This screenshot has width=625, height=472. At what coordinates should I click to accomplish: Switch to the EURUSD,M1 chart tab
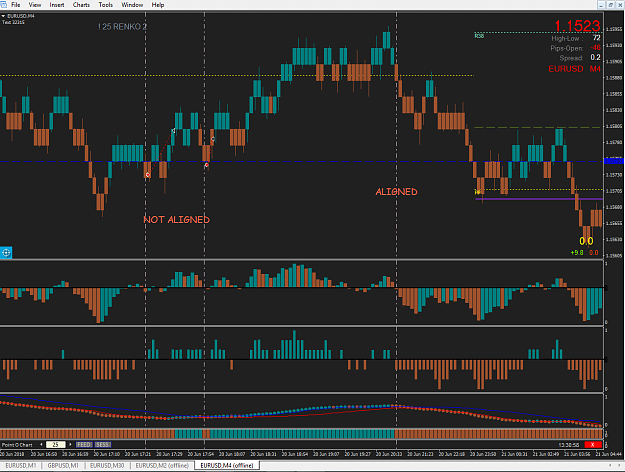point(20,465)
